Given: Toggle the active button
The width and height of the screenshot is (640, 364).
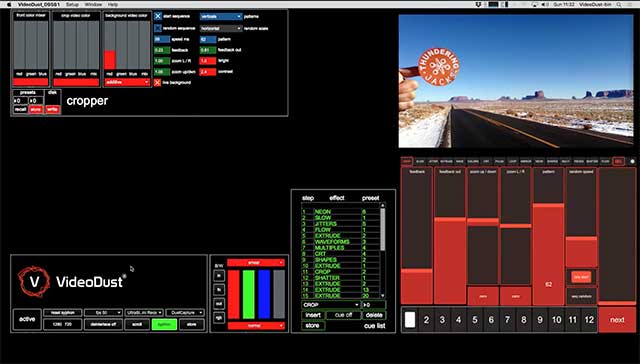Looking at the screenshot, I should point(27,319).
